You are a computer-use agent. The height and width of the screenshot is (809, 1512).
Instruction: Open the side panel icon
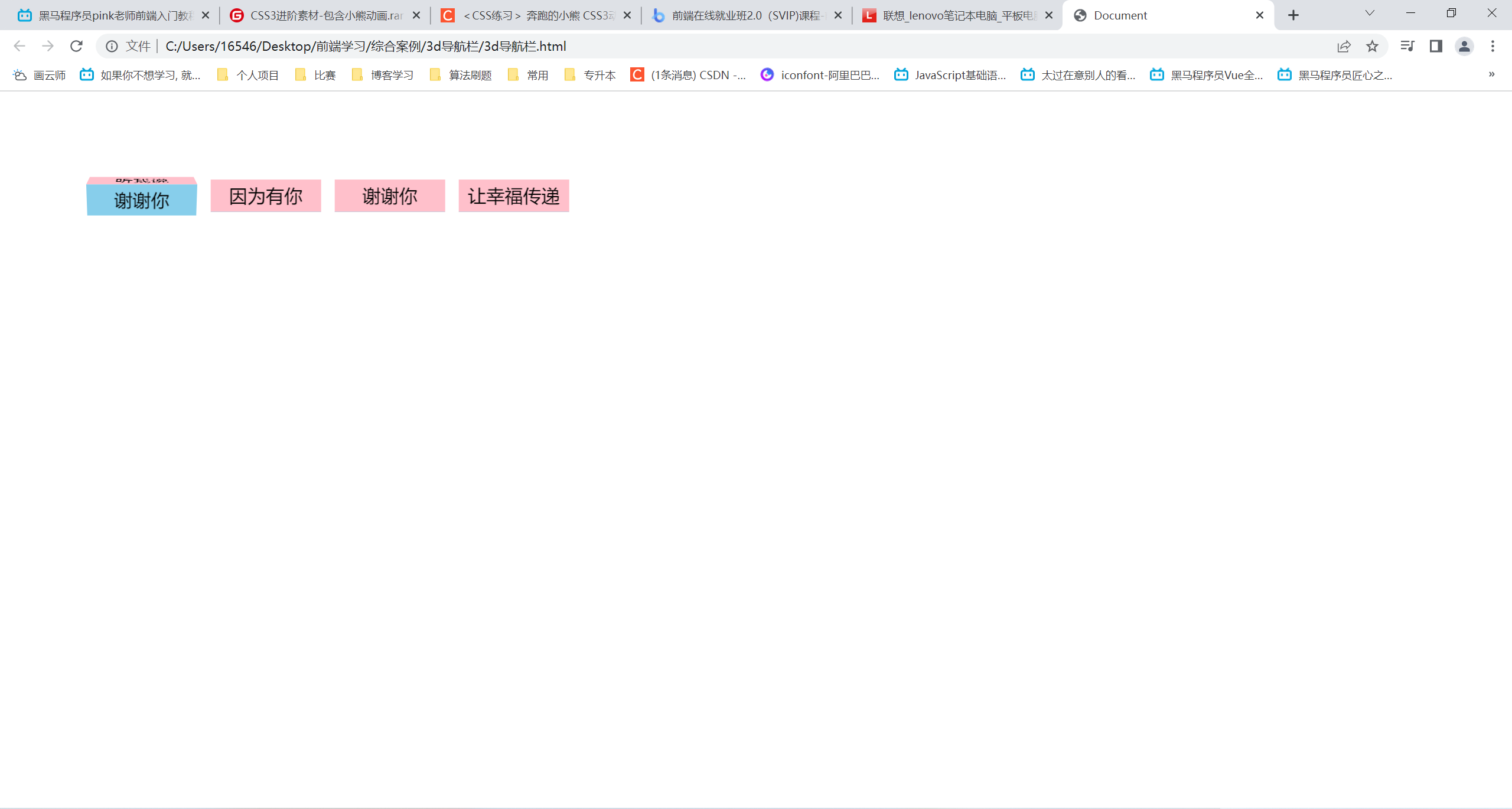point(1436,46)
